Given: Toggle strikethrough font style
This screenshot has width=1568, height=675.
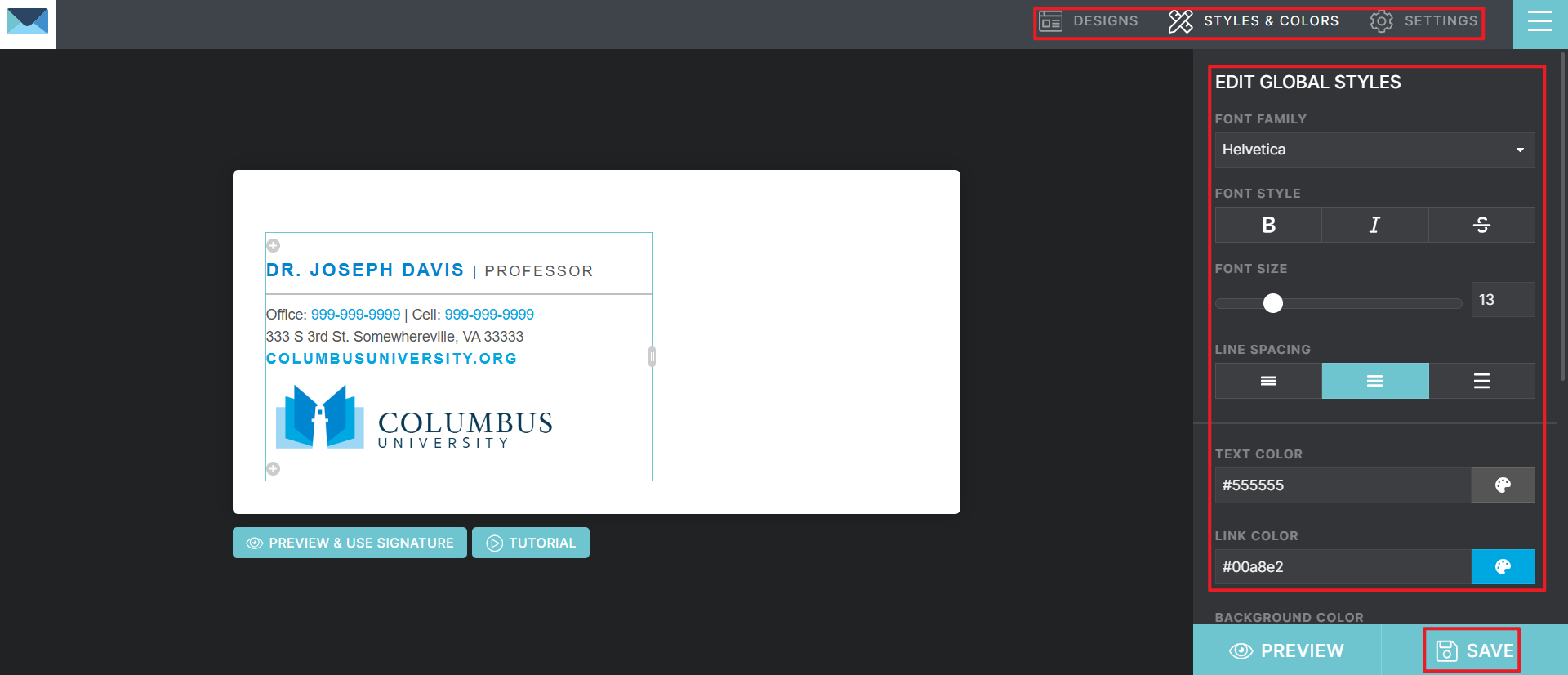Looking at the screenshot, I should tap(1481, 225).
